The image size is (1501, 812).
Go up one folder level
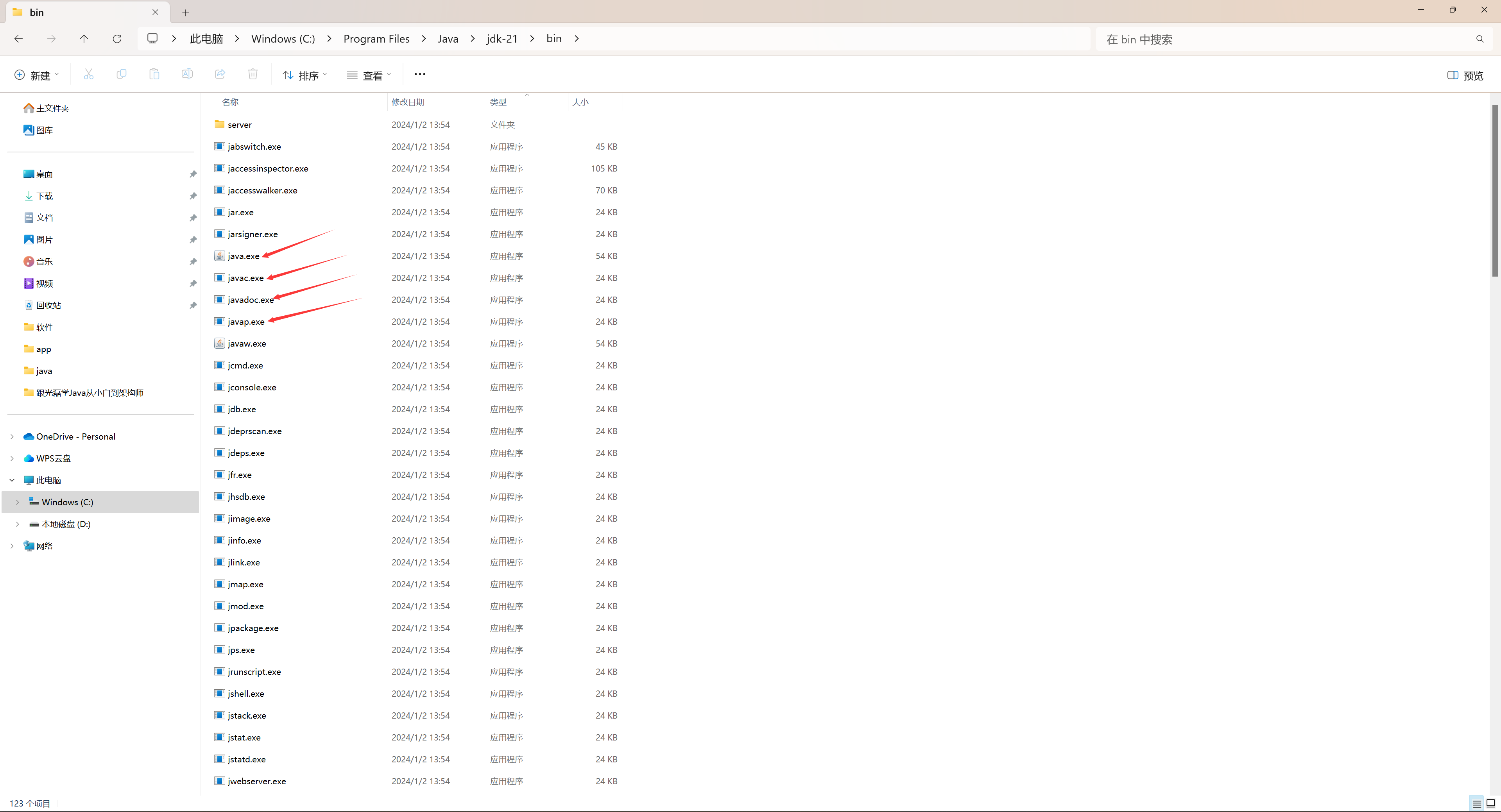[x=84, y=39]
